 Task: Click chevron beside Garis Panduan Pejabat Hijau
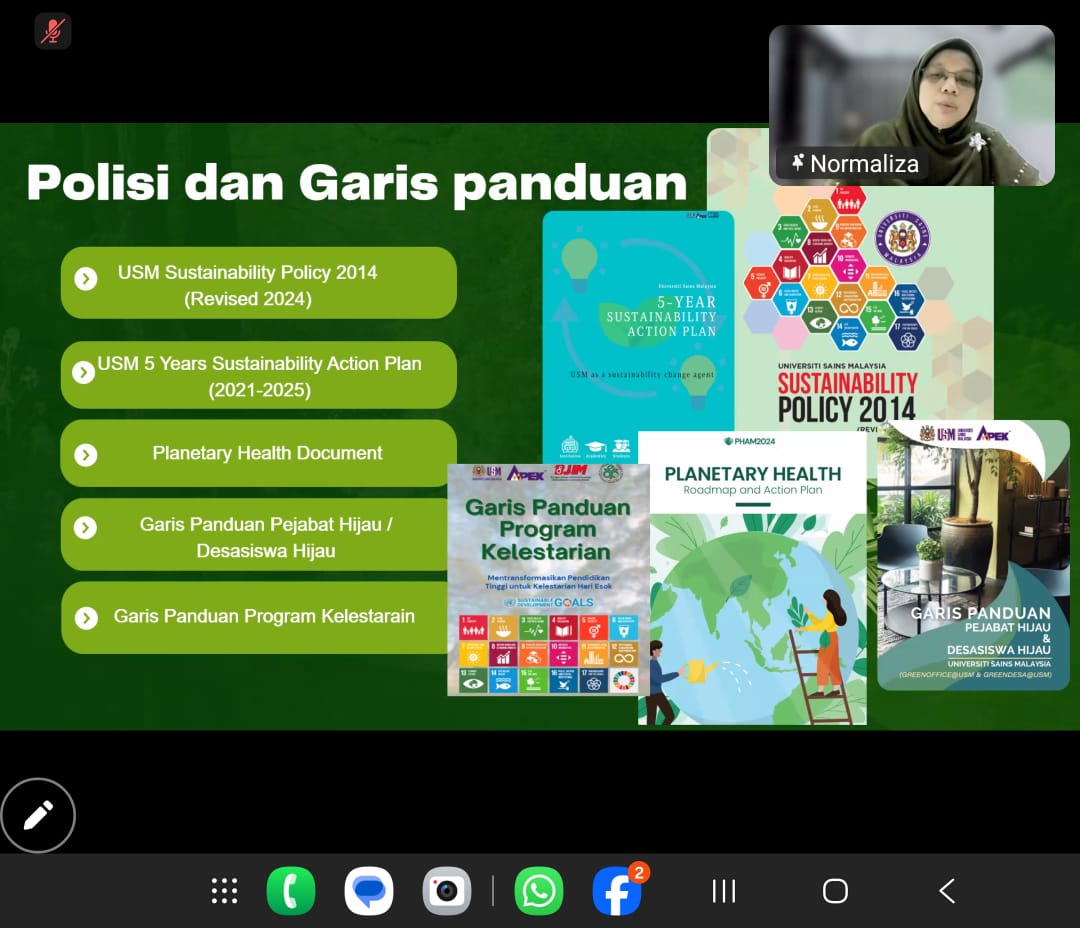click(85, 528)
